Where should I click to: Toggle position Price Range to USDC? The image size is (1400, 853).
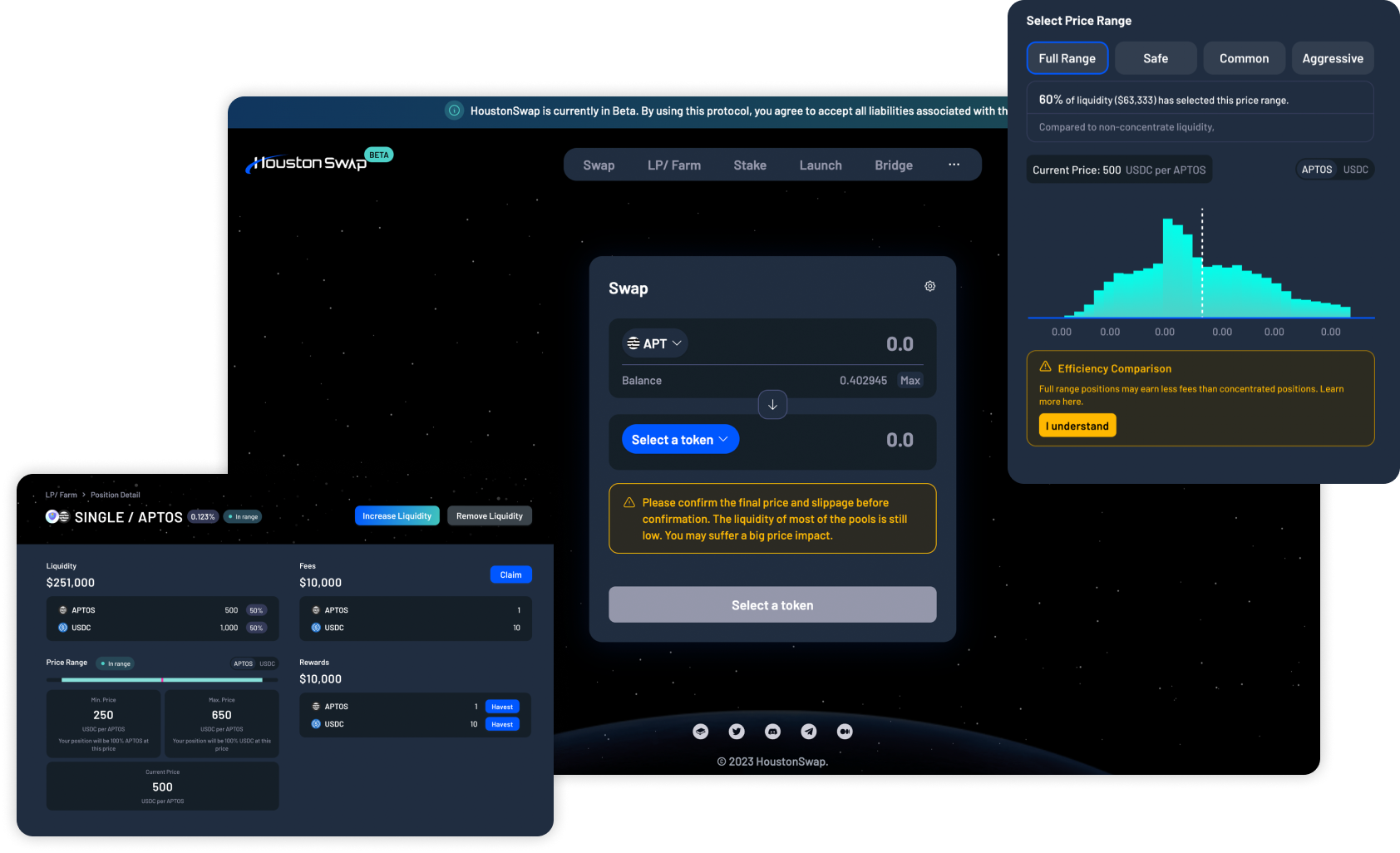coord(267,663)
